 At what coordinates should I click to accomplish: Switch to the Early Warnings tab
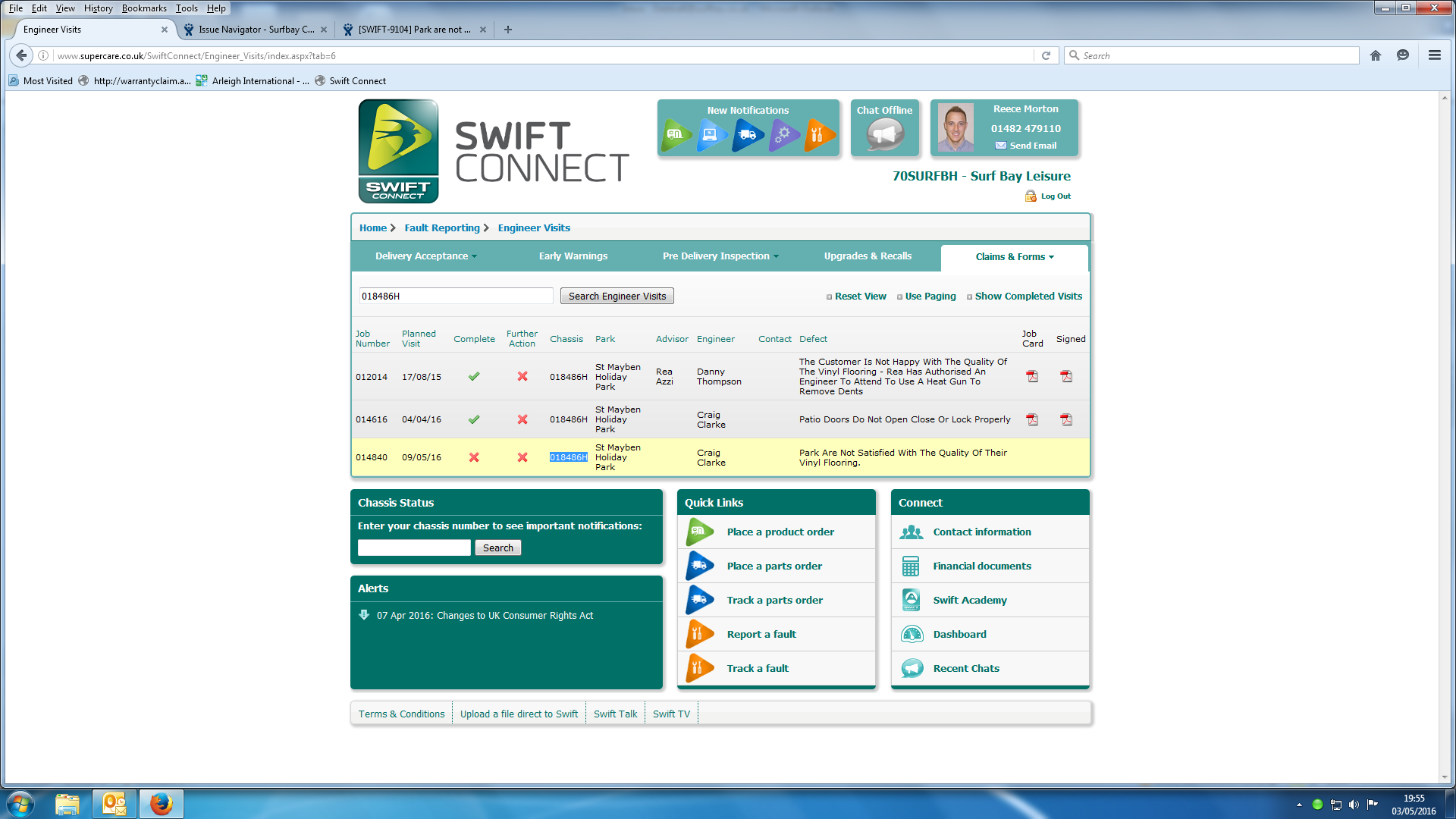click(x=573, y=256)
